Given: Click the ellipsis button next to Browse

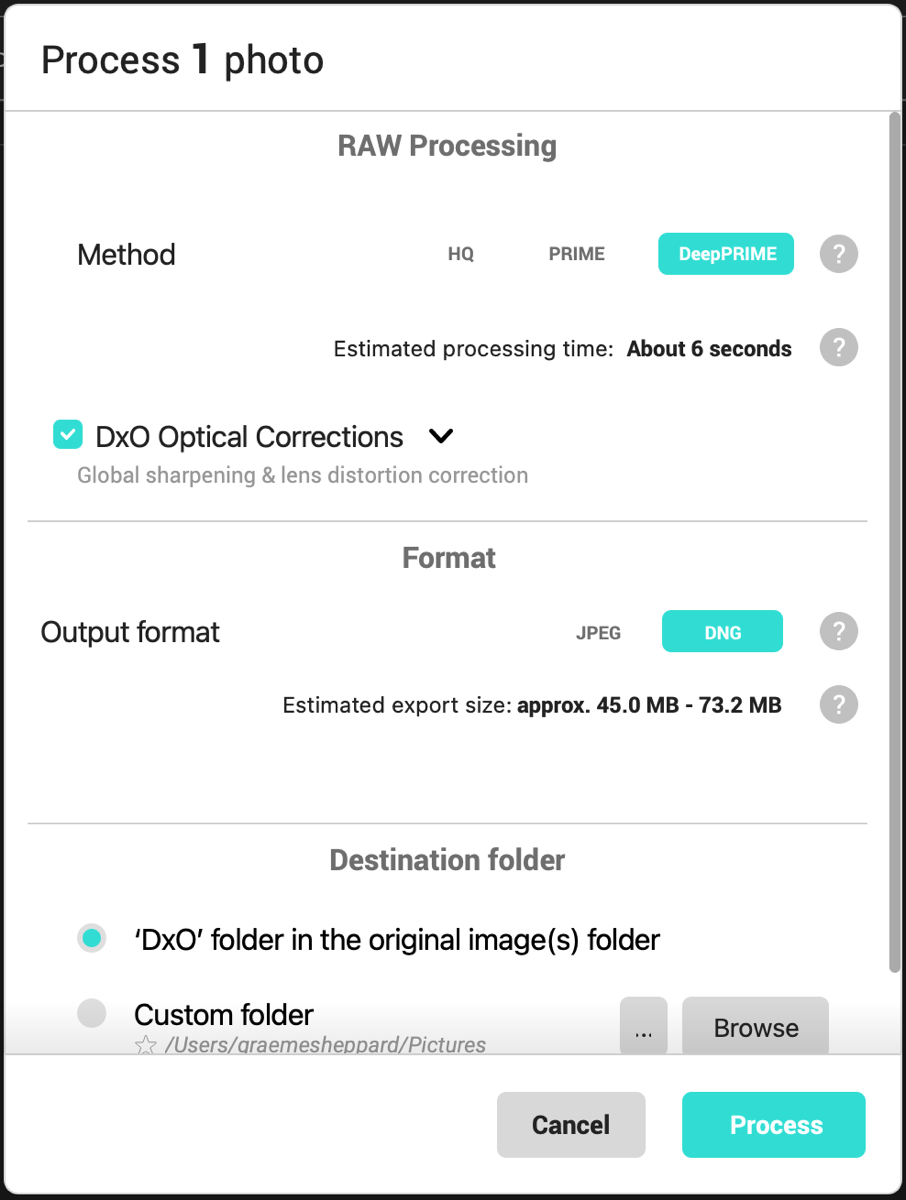Looking at the screenshot, I should click(644, 1027).
